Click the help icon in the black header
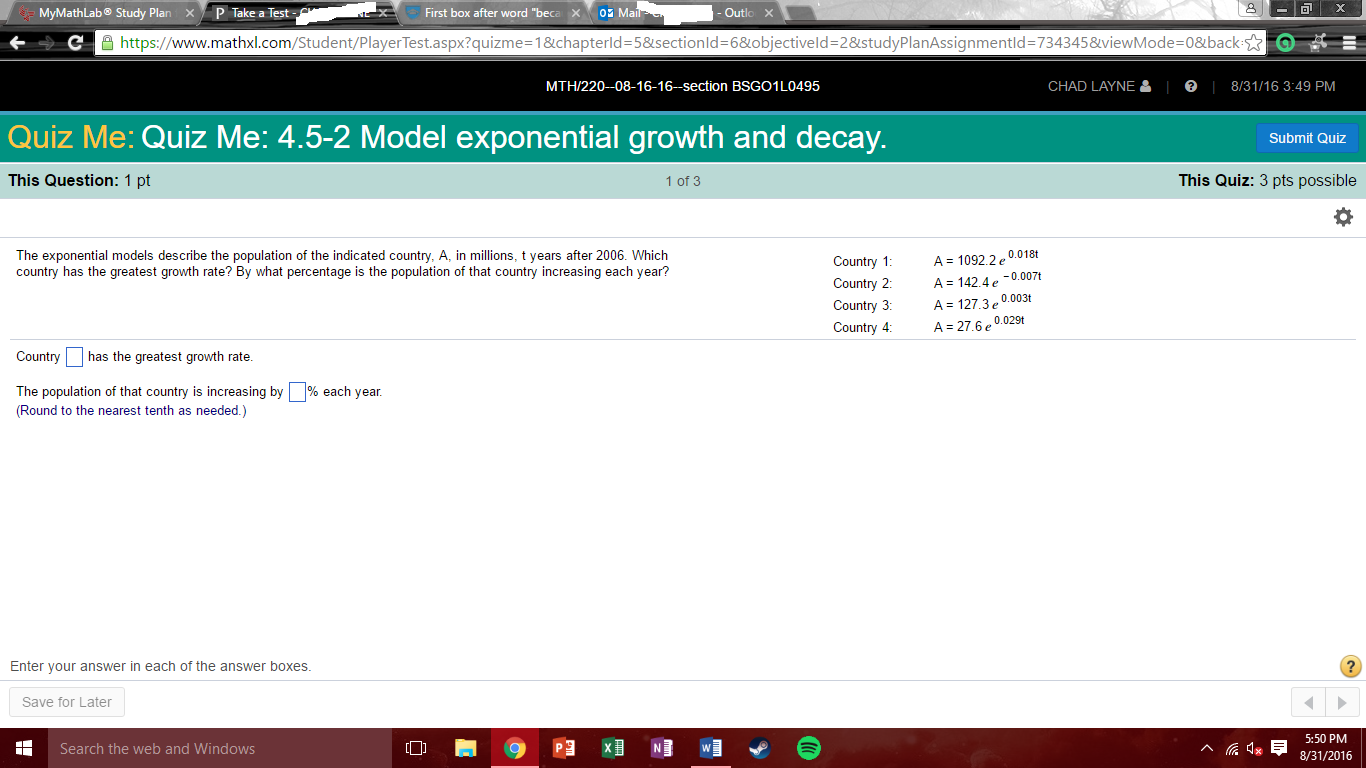Viewport: 1366px width, 768px height. pos(1191,86)
